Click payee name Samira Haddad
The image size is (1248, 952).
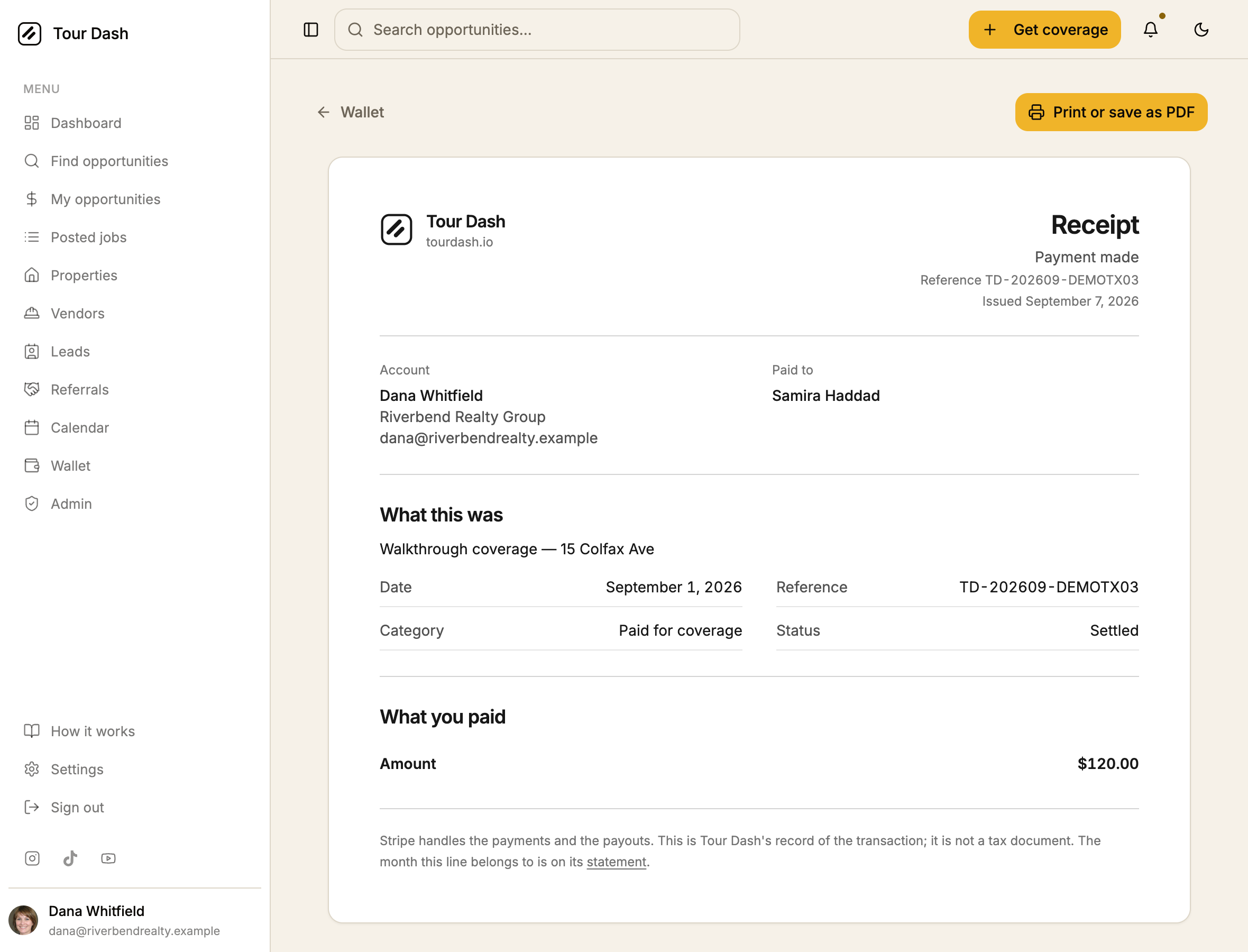coord(825,395)
